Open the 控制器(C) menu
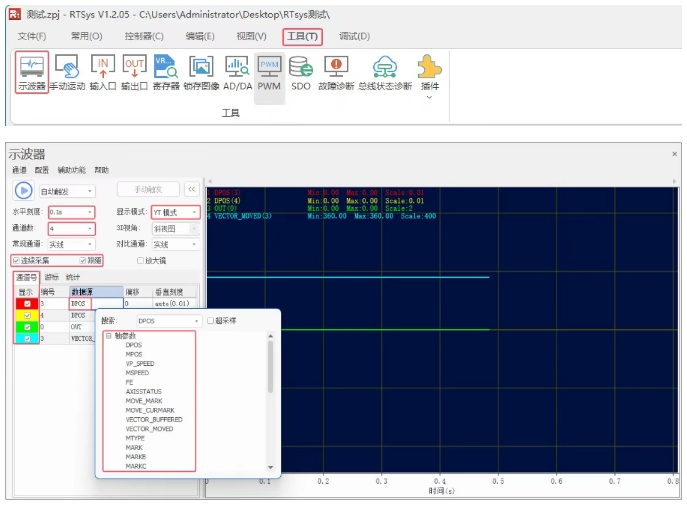The height and width of the screenshot is (505, 687). 144,36
